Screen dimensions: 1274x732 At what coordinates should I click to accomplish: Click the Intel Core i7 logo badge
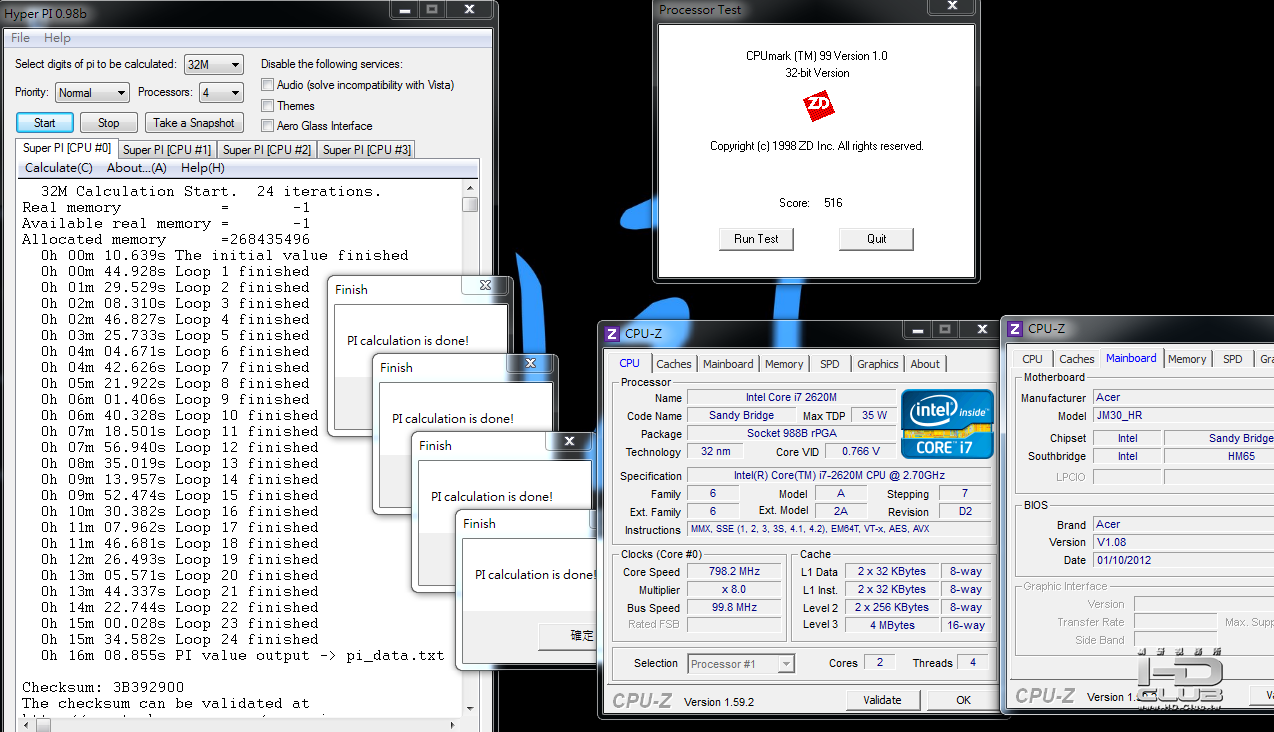click(x=947, y=424)
